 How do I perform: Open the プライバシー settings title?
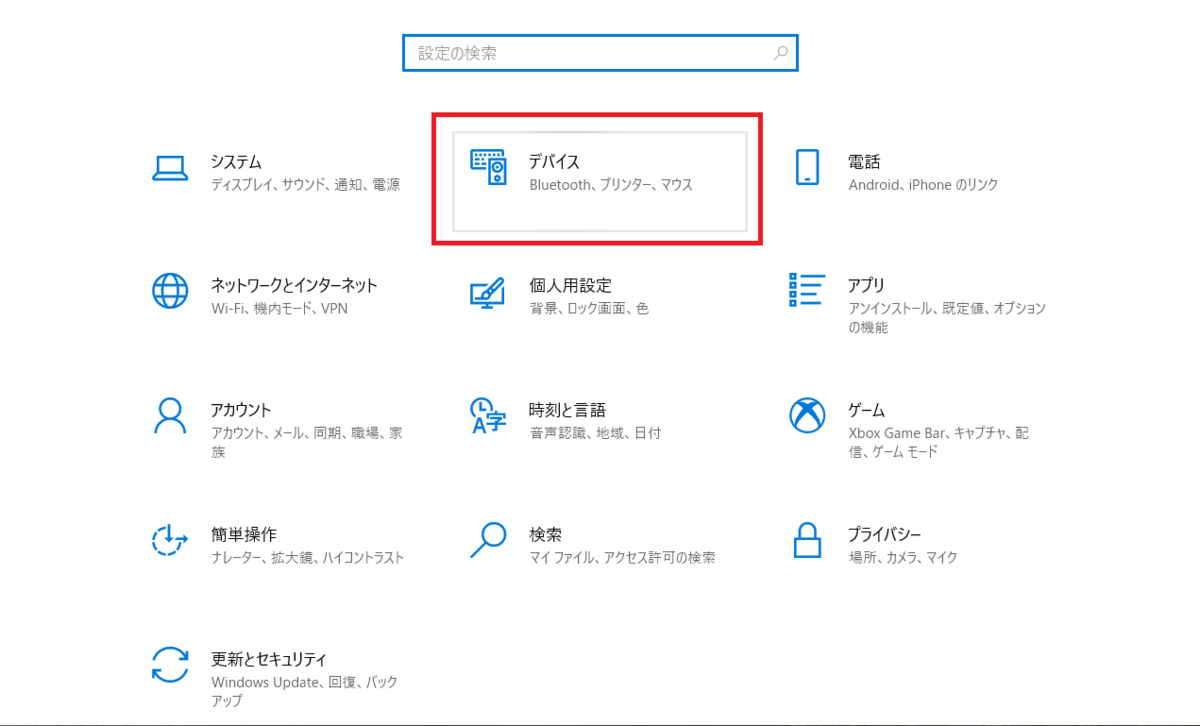(884, 534)
